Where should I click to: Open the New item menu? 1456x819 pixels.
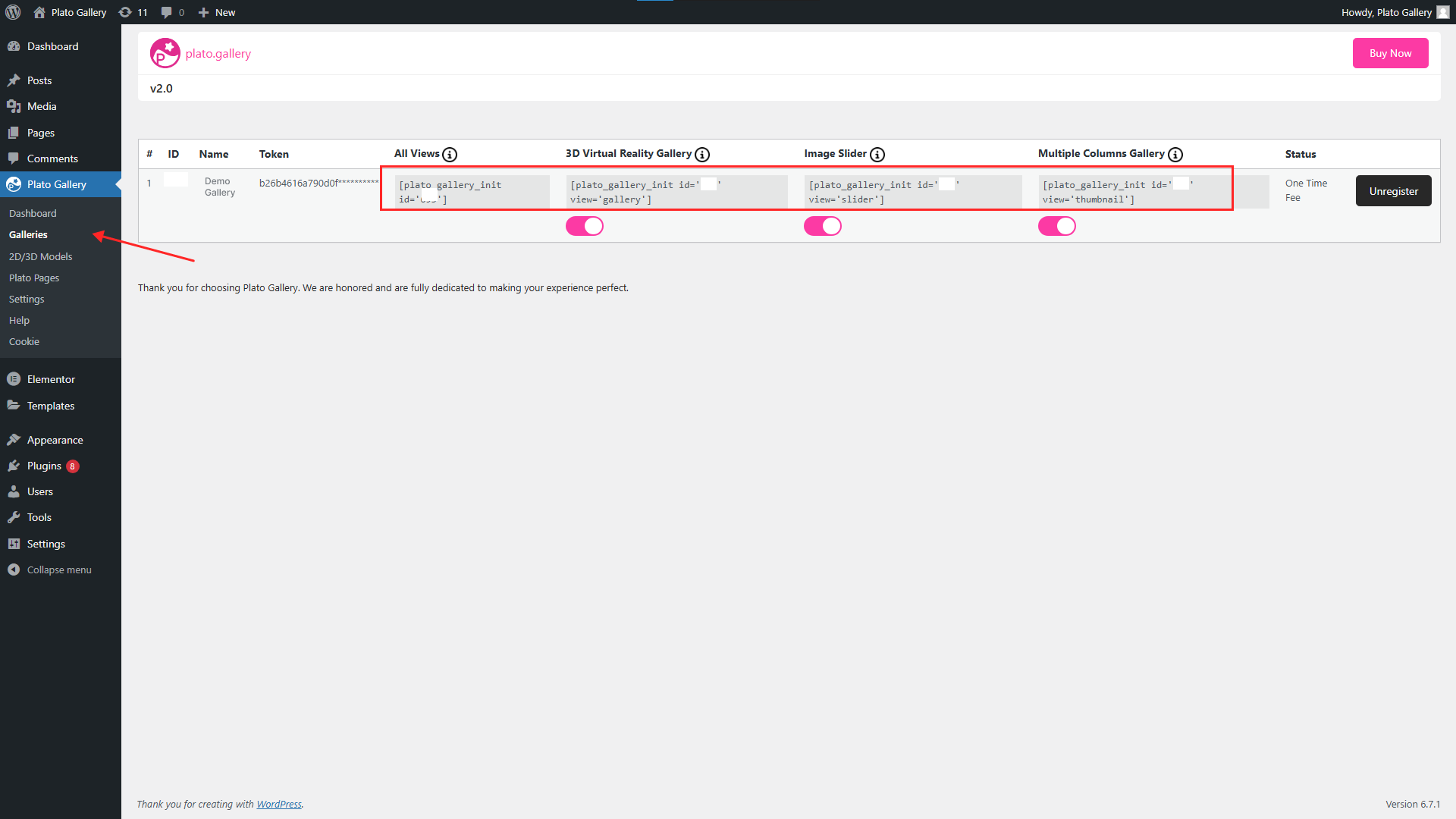click(216, 12)
